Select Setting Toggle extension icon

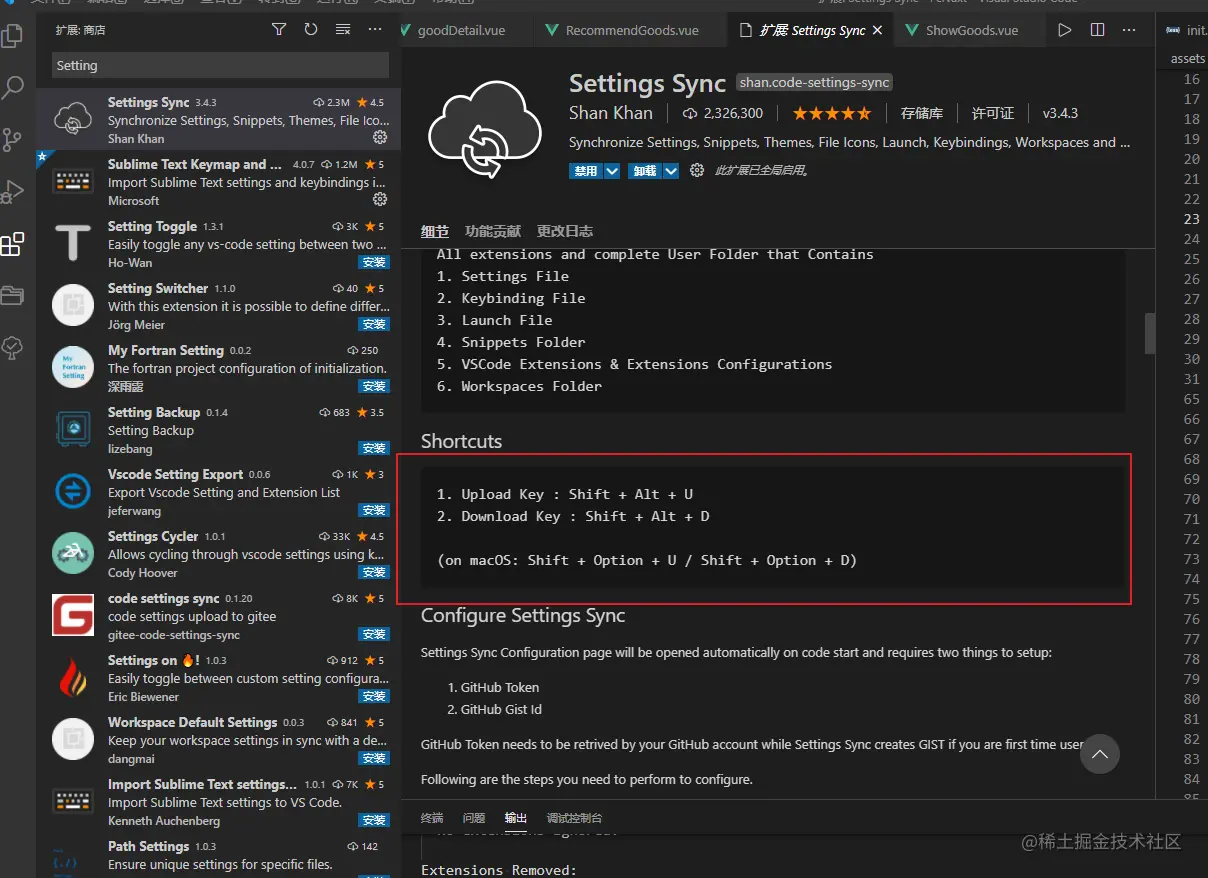pos(73,243)
